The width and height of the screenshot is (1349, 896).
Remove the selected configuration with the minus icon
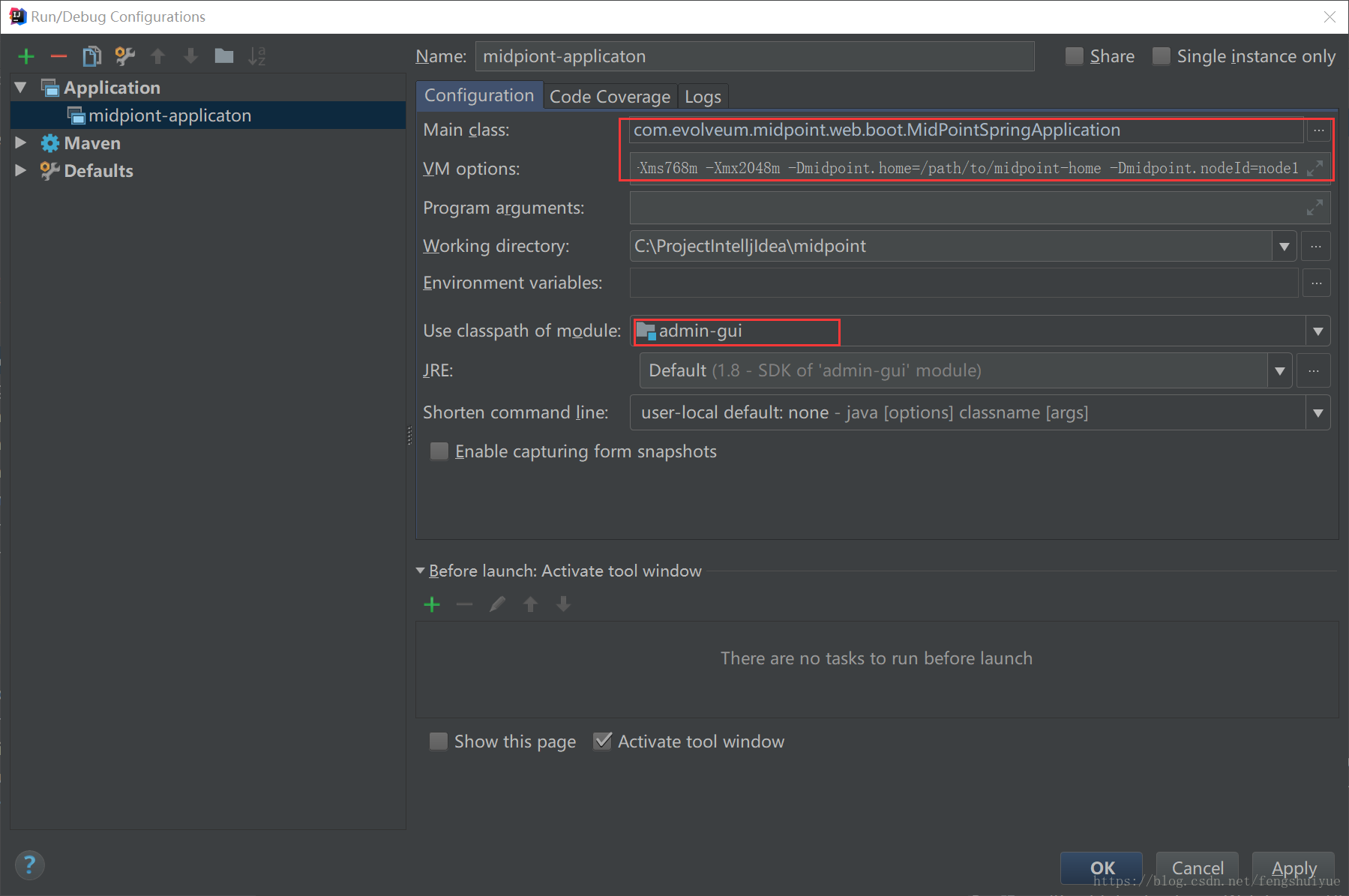(x=58, y=56)
